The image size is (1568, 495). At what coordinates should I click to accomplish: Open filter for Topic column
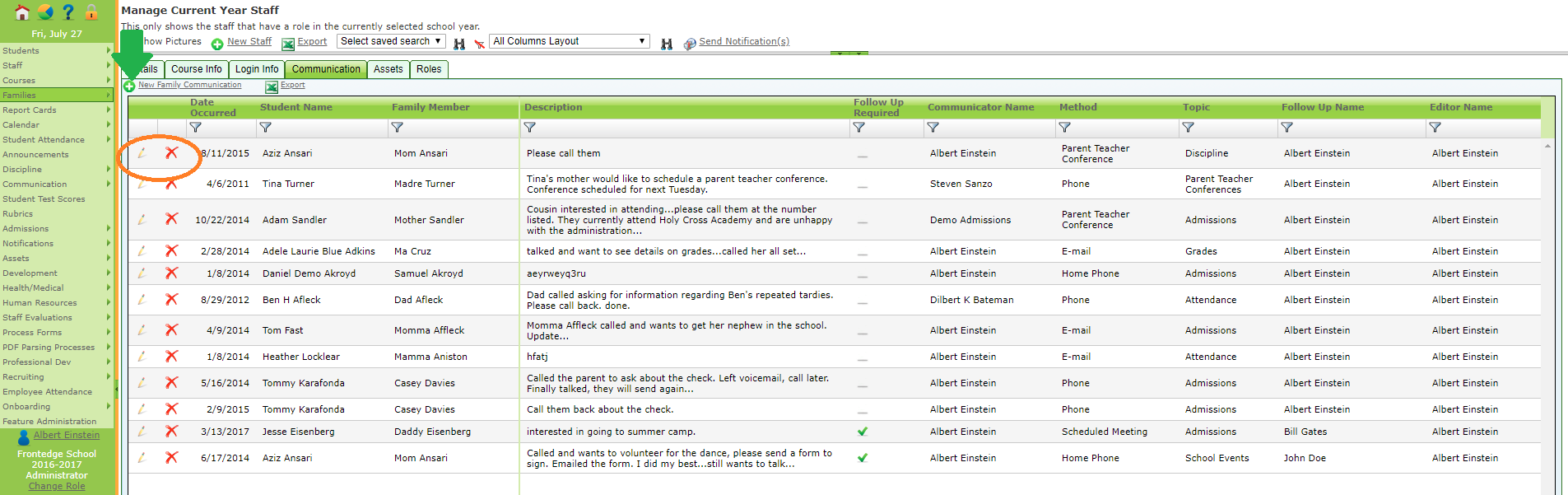click(1188, 128)
